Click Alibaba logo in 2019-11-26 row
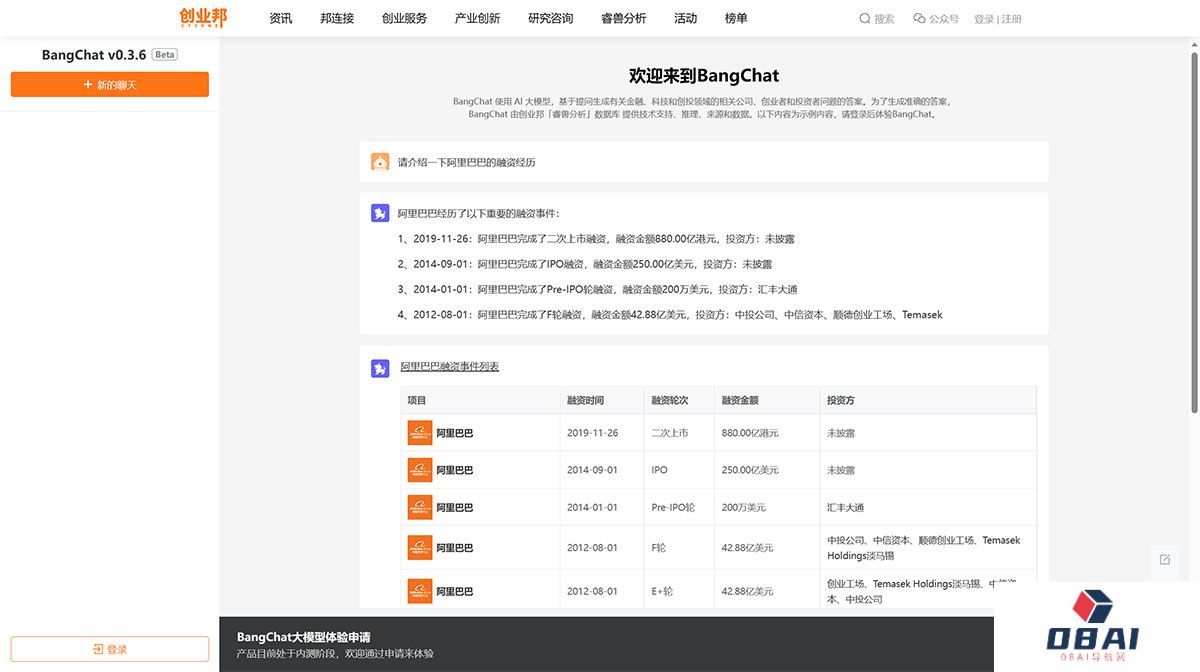Screen dimensions: 1200x672 [x=420, y=433]
